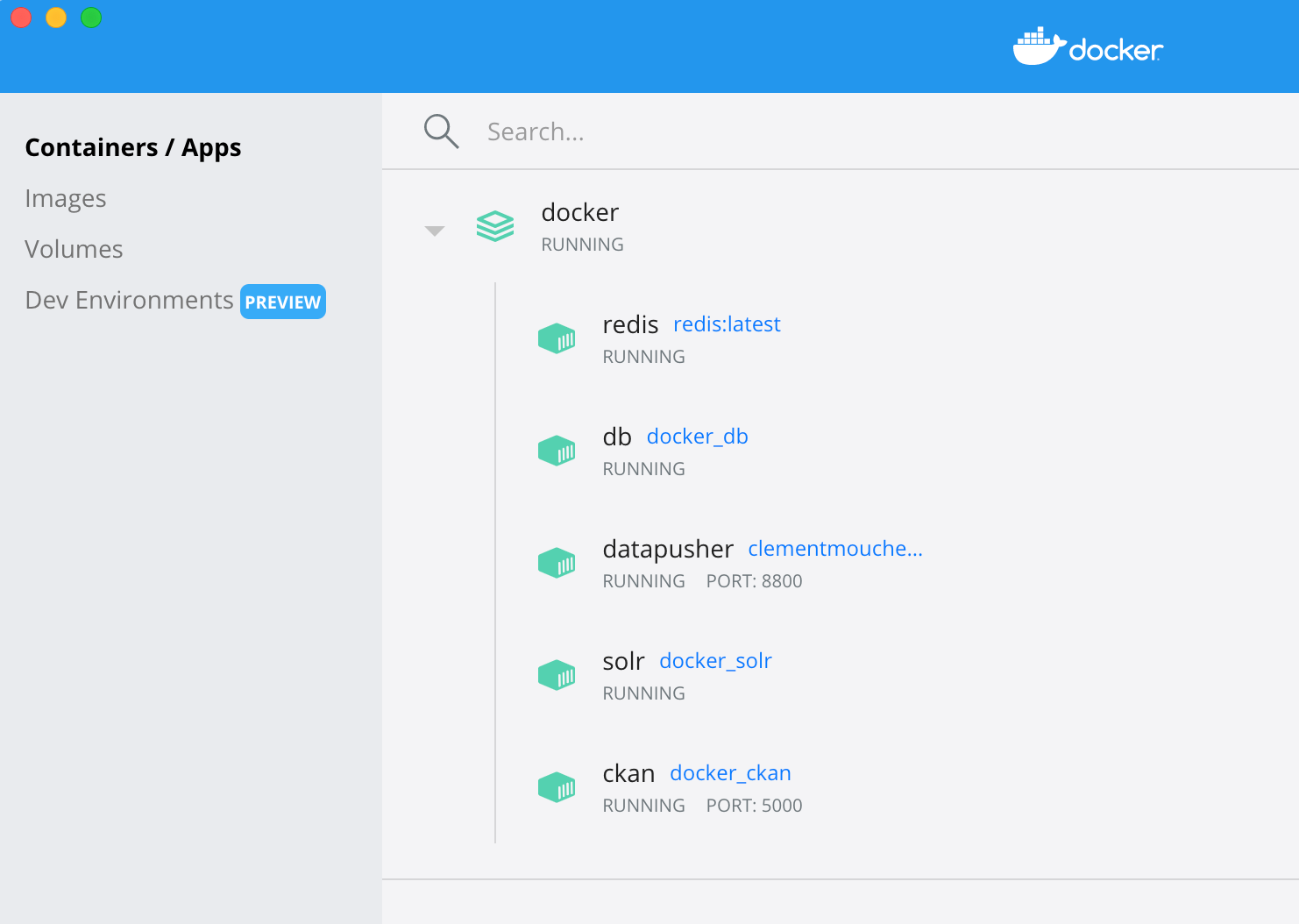Click the datapusher container icon
Viewport: 1299px width, 924px height.
(557, 563)
